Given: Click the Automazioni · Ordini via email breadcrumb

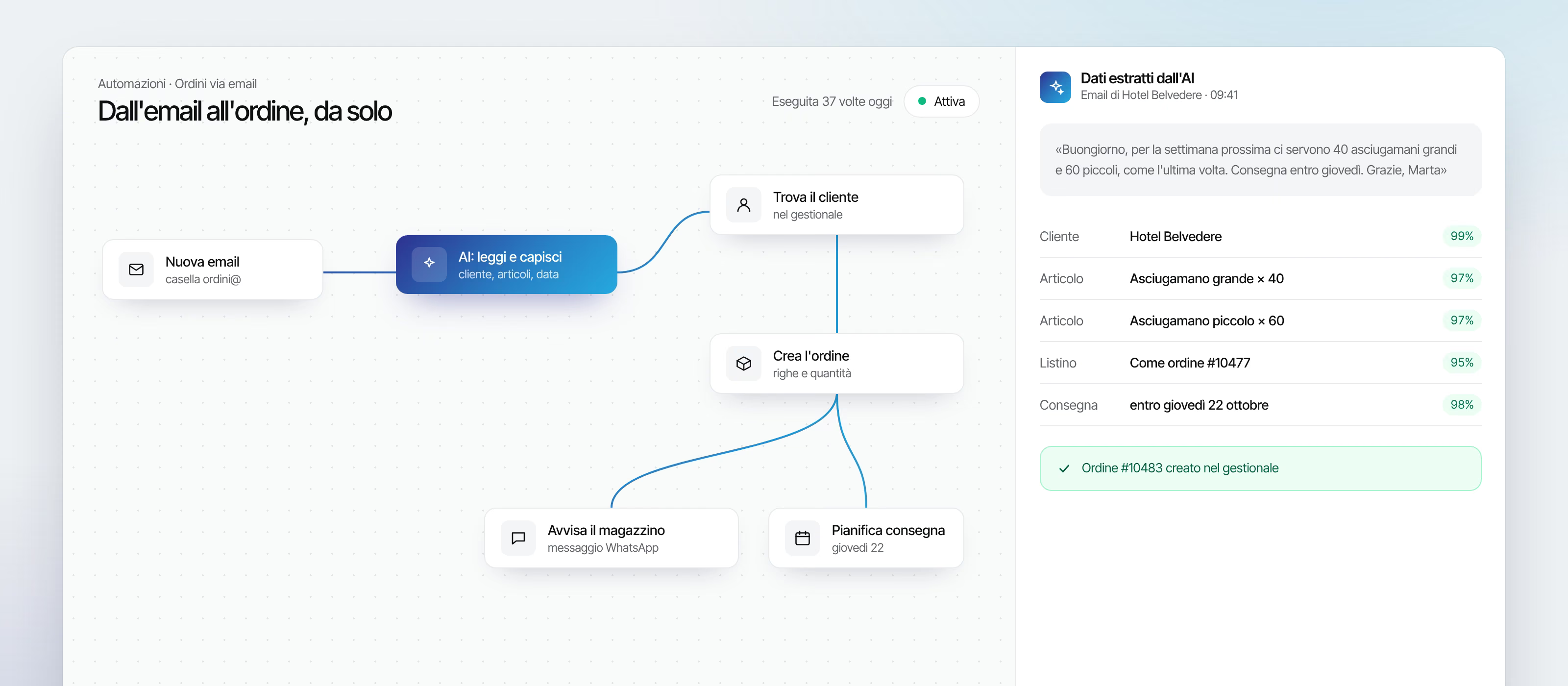Looking at the screenshot, I should [177, 83].
